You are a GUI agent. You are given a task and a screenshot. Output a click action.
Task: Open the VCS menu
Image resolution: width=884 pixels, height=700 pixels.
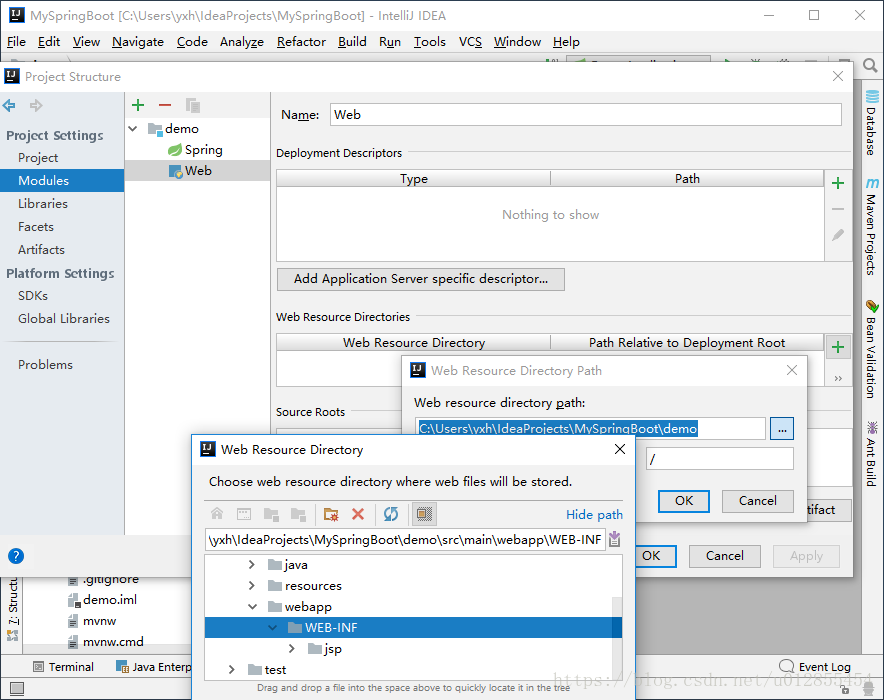(x=470, y=42)
